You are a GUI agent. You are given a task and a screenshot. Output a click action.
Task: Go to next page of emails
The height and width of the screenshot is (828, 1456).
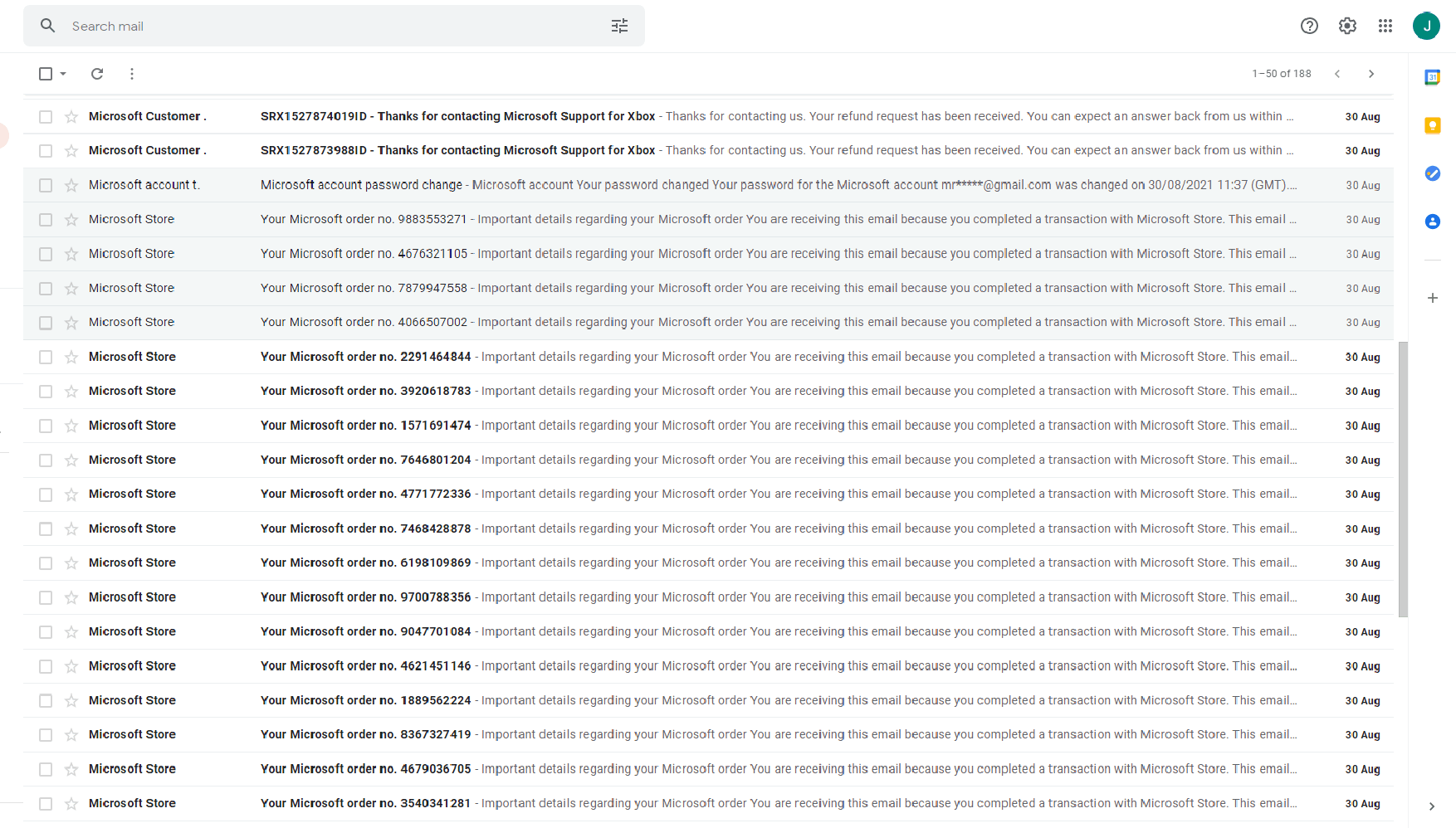coord(1371,74)
